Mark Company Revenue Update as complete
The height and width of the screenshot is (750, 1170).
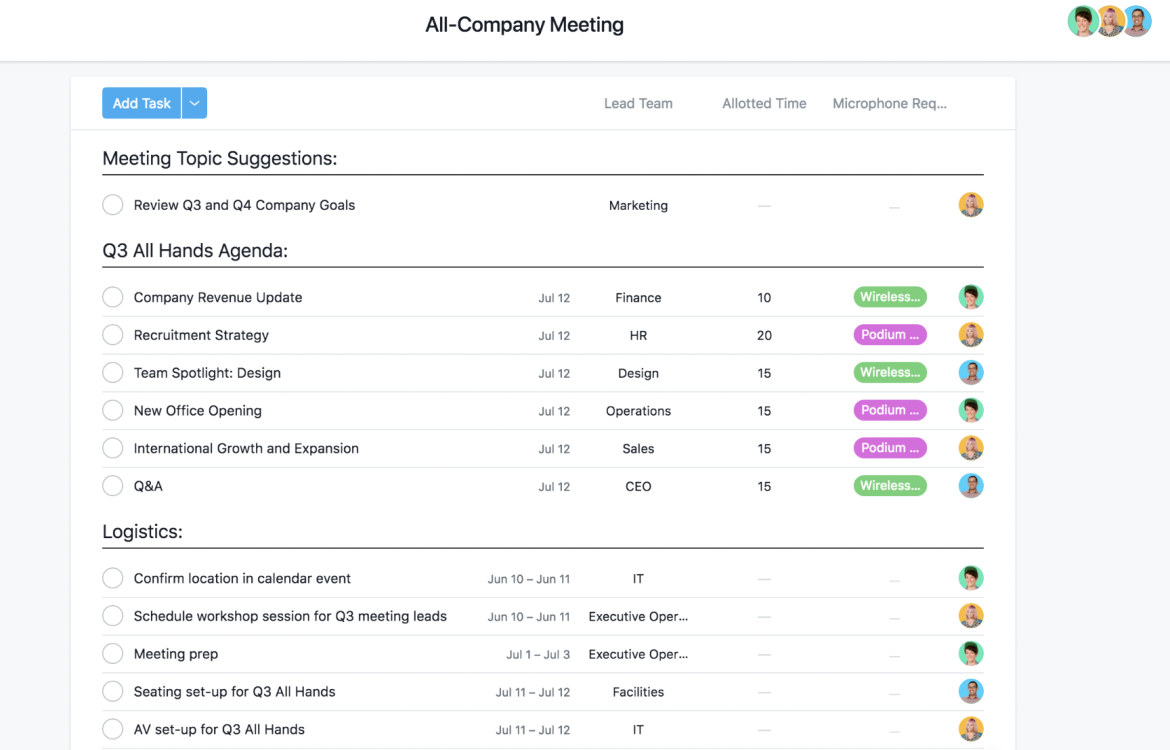(x=113, y=297)
